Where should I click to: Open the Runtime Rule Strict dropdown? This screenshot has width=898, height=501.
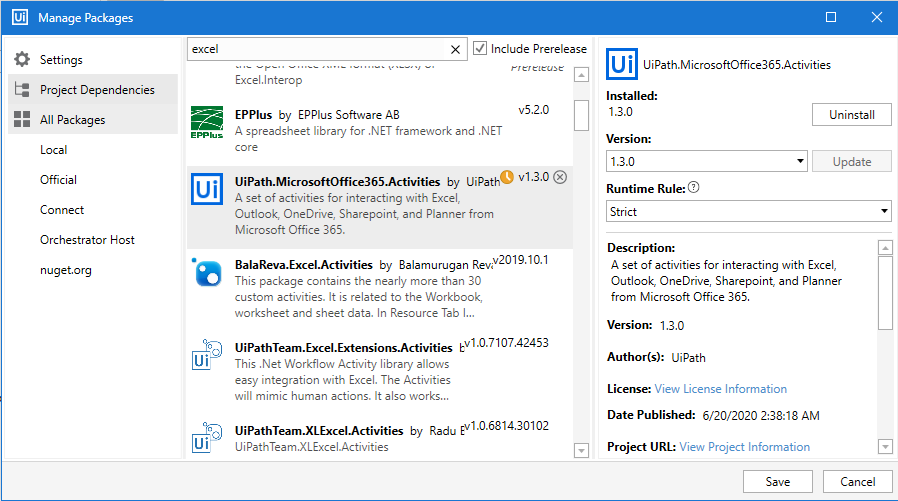(x=749, y=211)
